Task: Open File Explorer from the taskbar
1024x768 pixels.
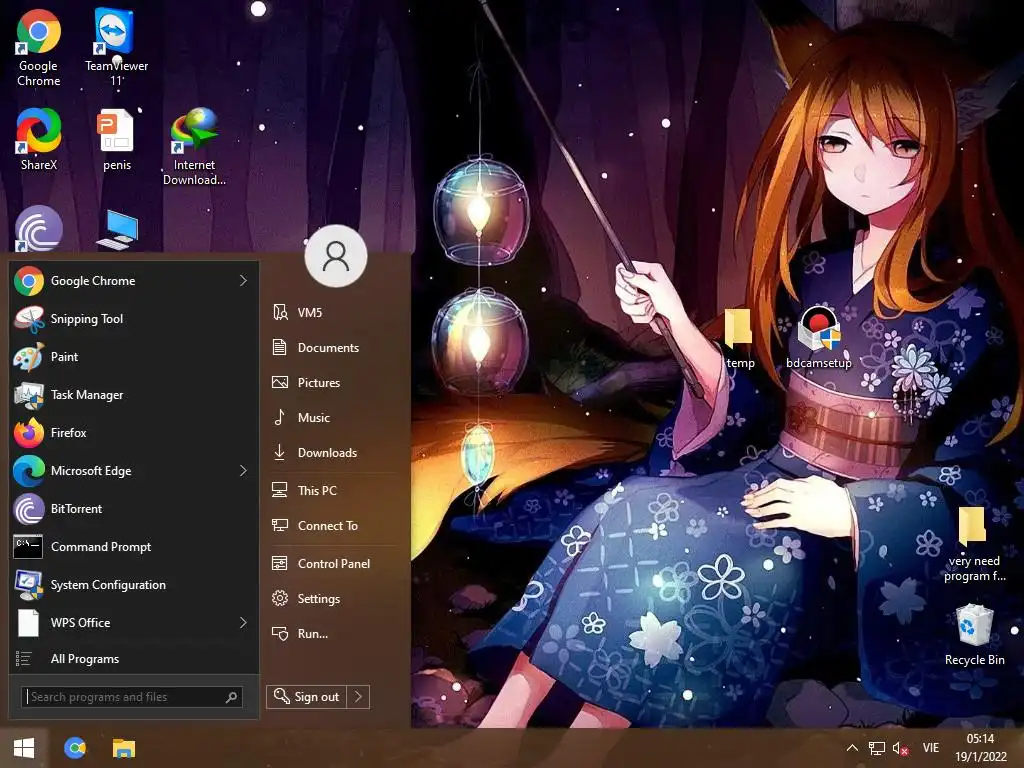Action: 123,748
